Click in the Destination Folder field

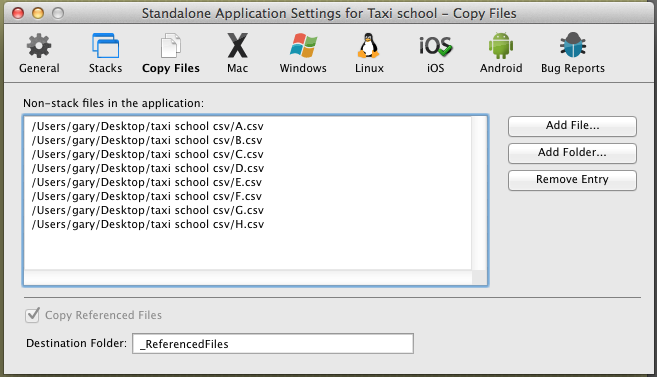tap(273, 344)
